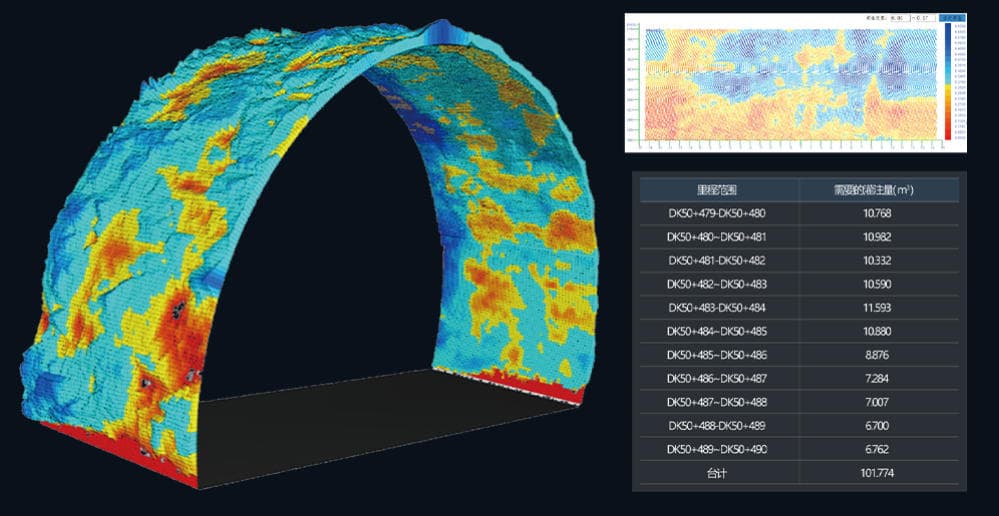This screenshot has width=999, height=516.
Task: Click the value 6.762
Action: pyautogui.click(x=879, y=449)
